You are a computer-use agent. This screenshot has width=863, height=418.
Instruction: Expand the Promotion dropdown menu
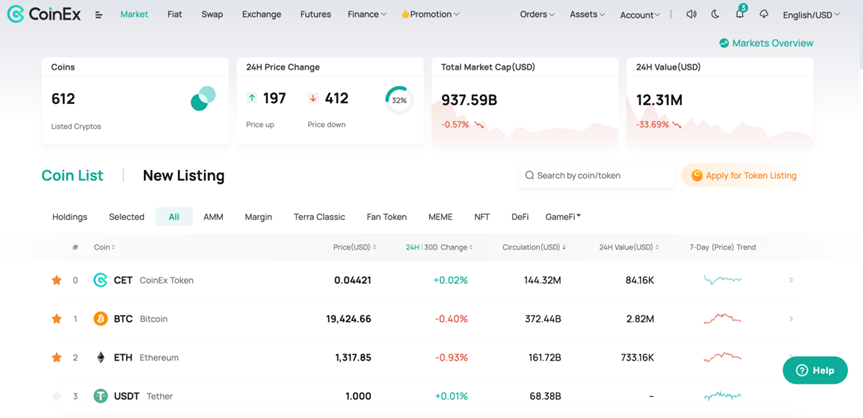pyautogui.click(x=430, y=14)
